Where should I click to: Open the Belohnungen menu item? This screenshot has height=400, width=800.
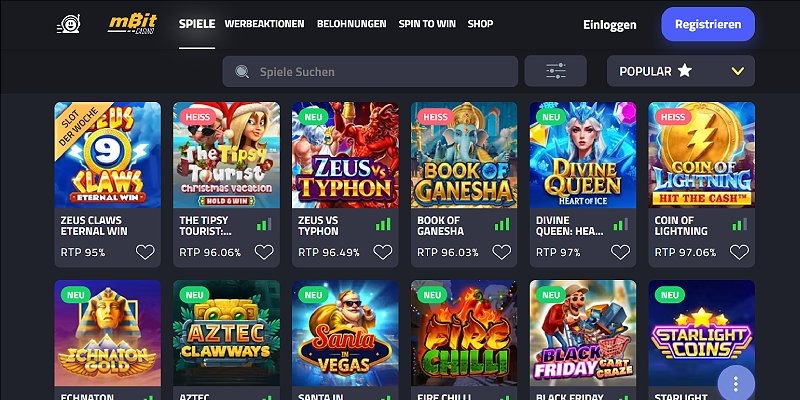pos(352,23)
